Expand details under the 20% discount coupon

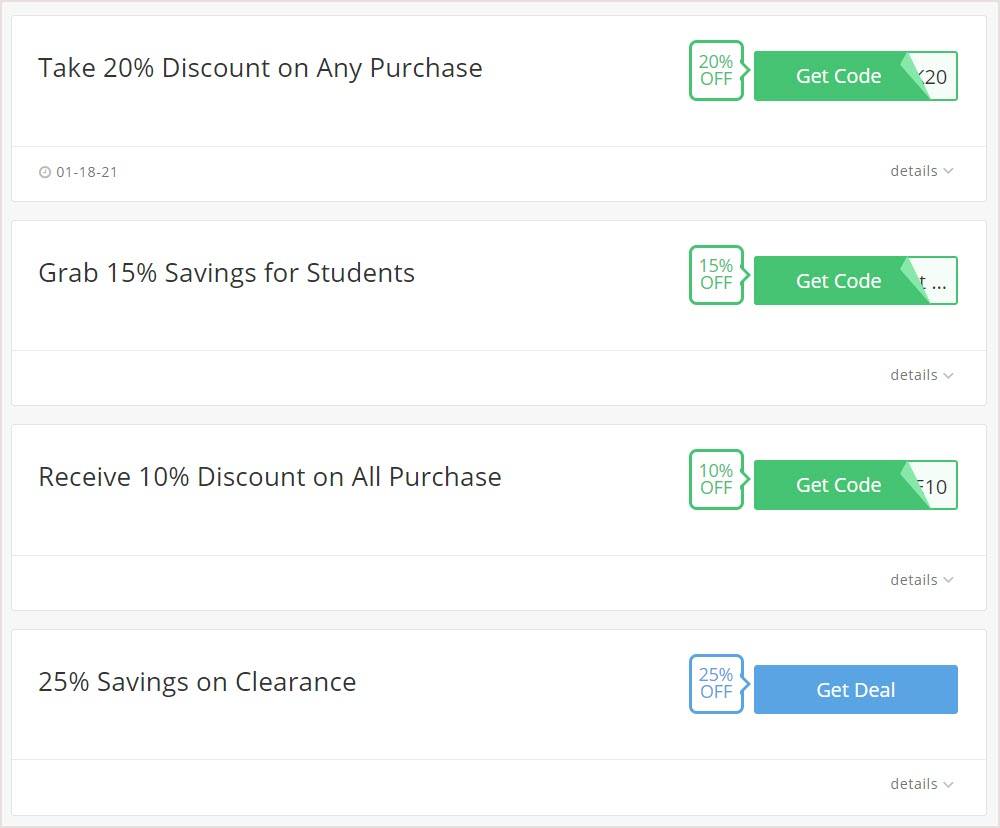922,171
